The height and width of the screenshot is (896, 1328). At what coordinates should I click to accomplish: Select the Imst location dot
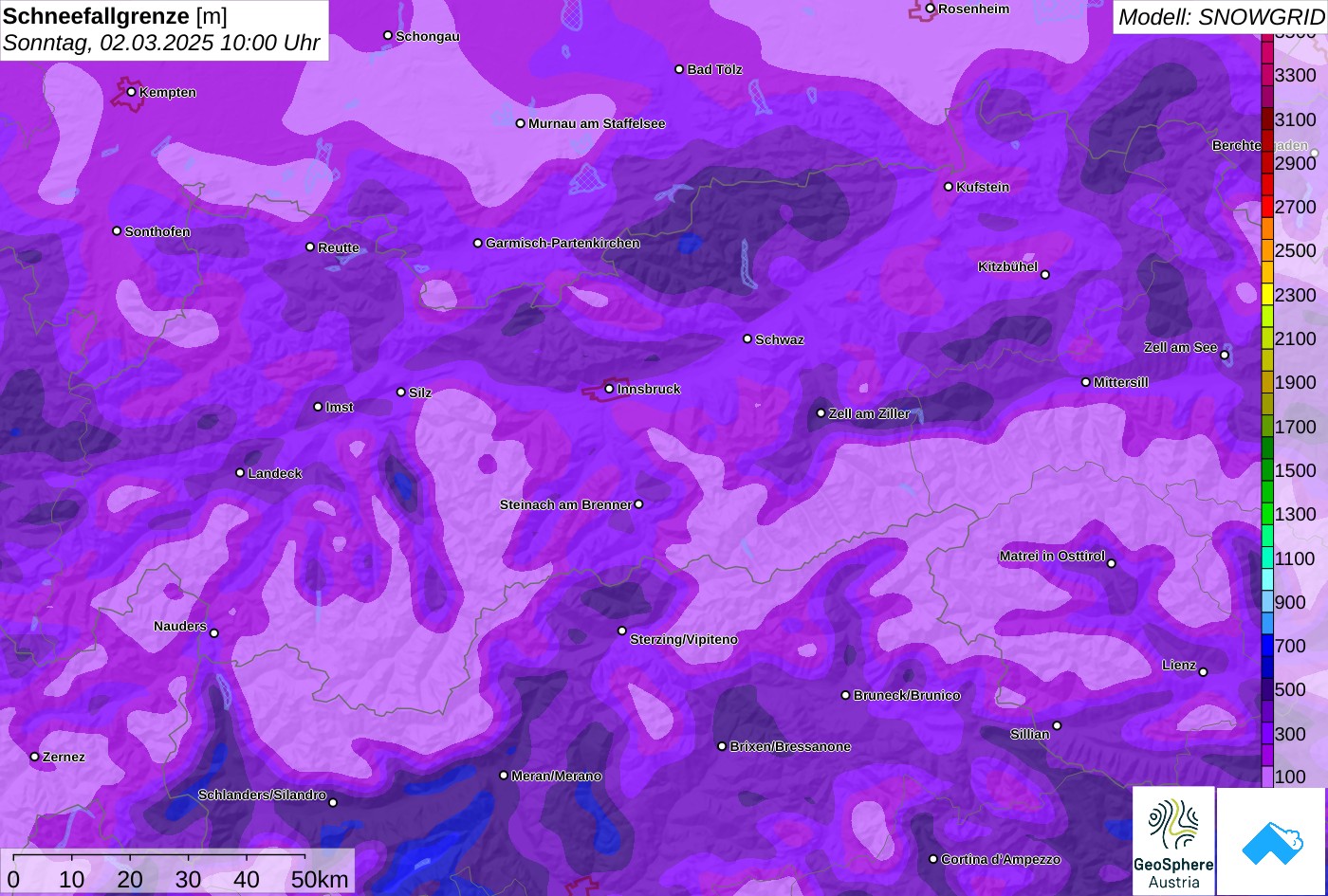coord(318,407)
